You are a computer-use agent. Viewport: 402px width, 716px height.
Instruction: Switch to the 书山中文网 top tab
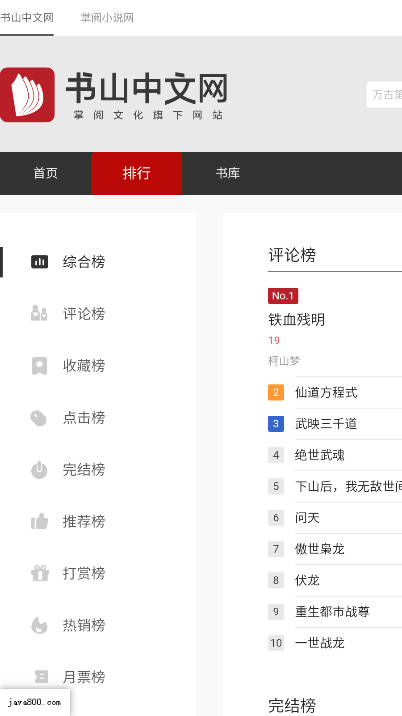pyautogui.click(x=27, y=18)
